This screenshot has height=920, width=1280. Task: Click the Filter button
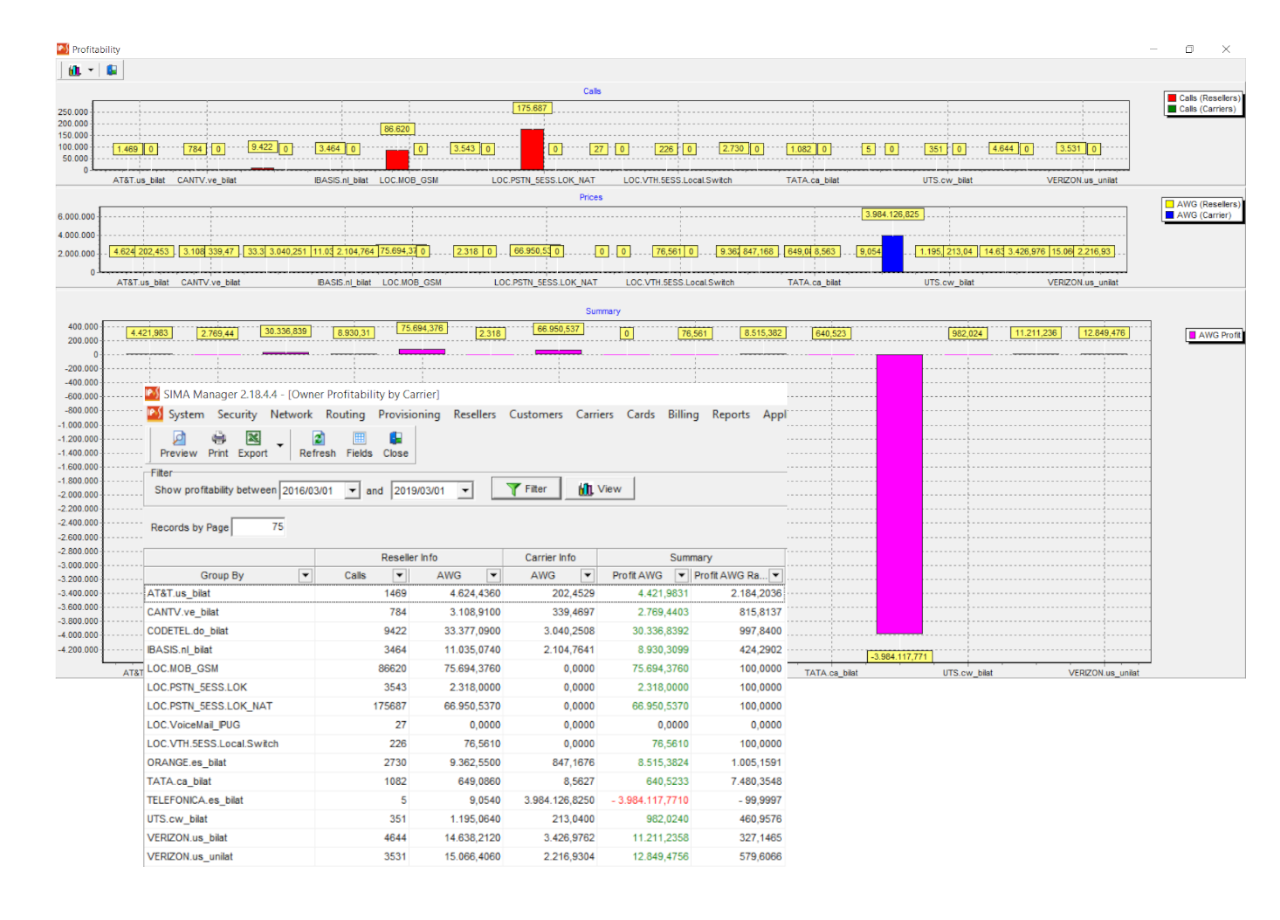[525, 489]
